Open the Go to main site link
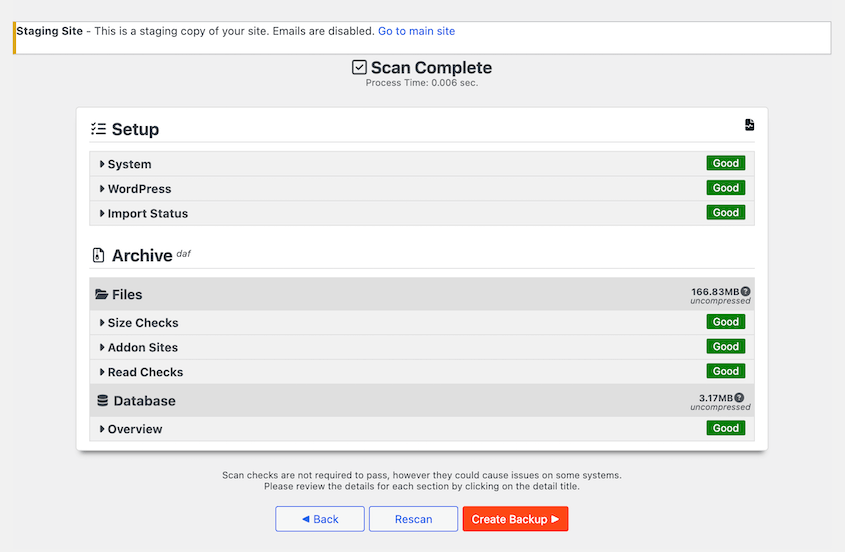 pyautogui.click(x=416, y=31)
